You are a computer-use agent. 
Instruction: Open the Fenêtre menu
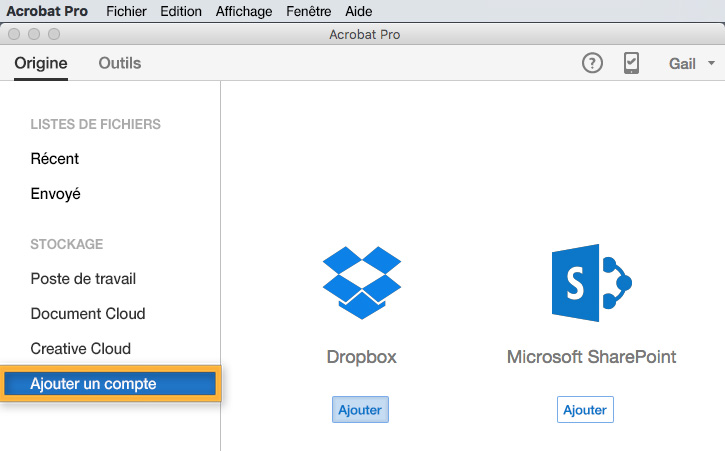pos(308,11)
